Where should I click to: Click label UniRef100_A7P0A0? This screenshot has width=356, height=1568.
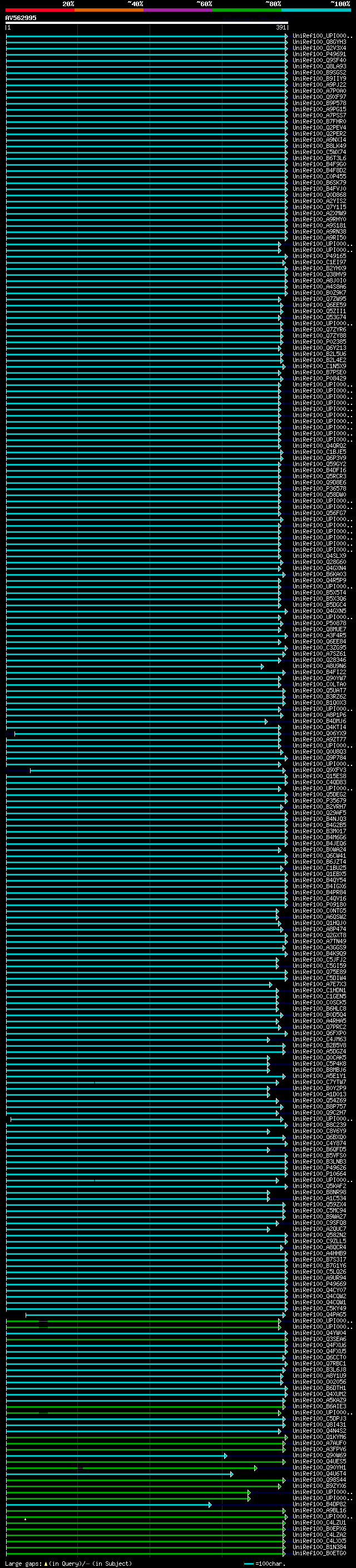(x=319, y=91)
